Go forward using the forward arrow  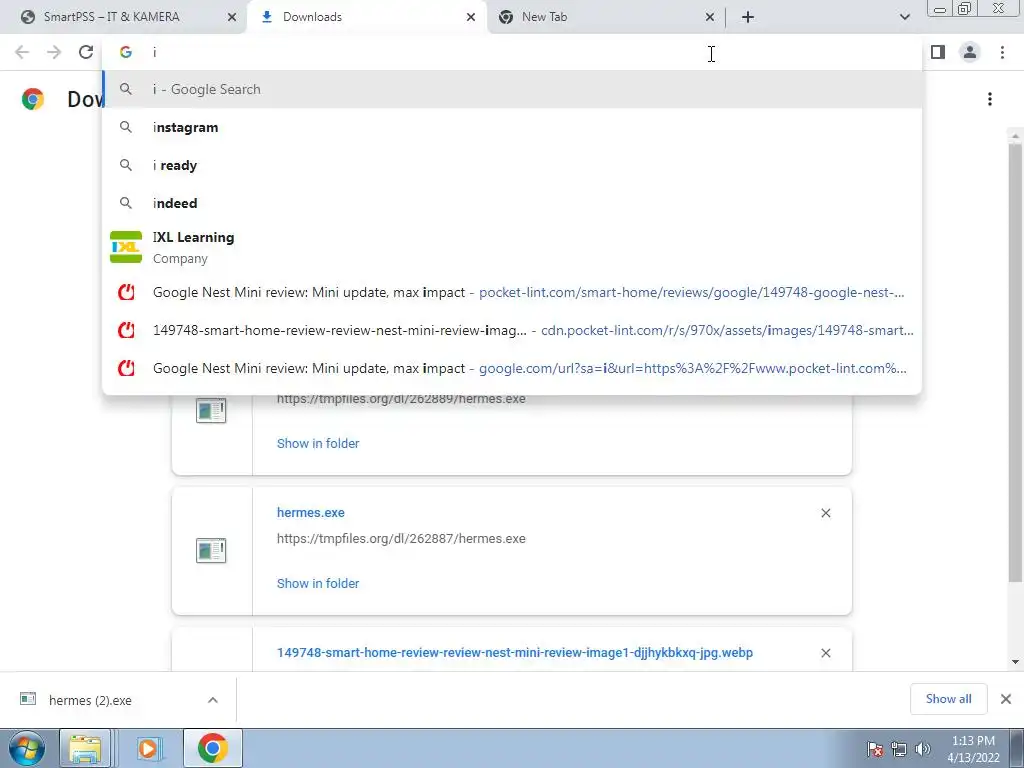coord(54,52)
